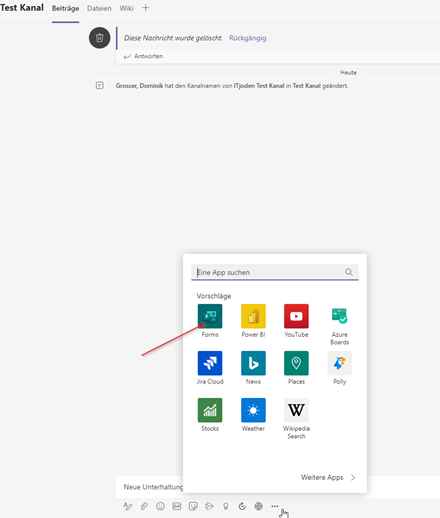This screenshot has height=518, width=440.
Task: Click the Heute date separator
Action: coord(348,72)
